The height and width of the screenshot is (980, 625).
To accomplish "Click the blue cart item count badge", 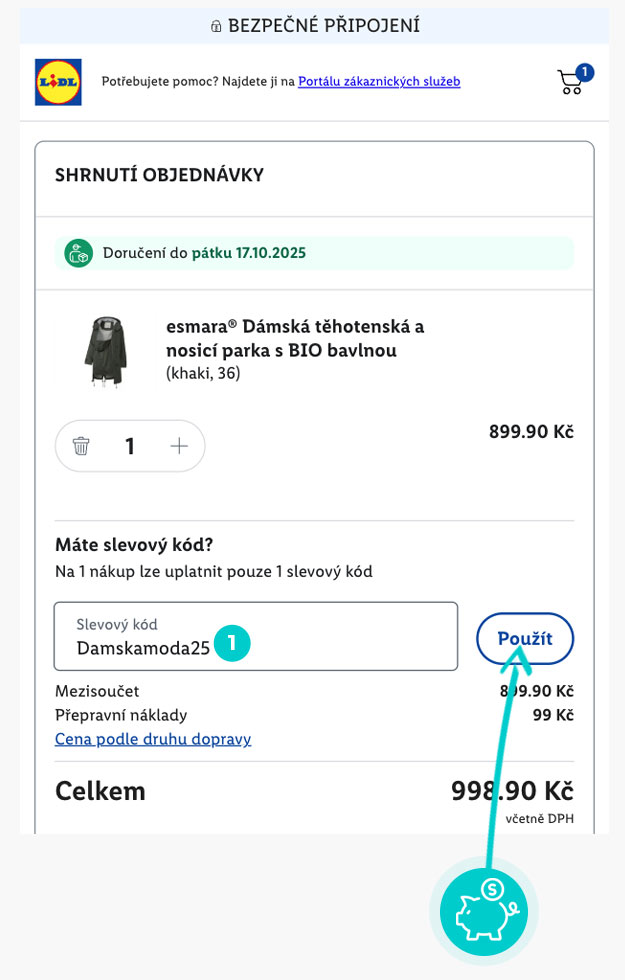I will [585, 71].
